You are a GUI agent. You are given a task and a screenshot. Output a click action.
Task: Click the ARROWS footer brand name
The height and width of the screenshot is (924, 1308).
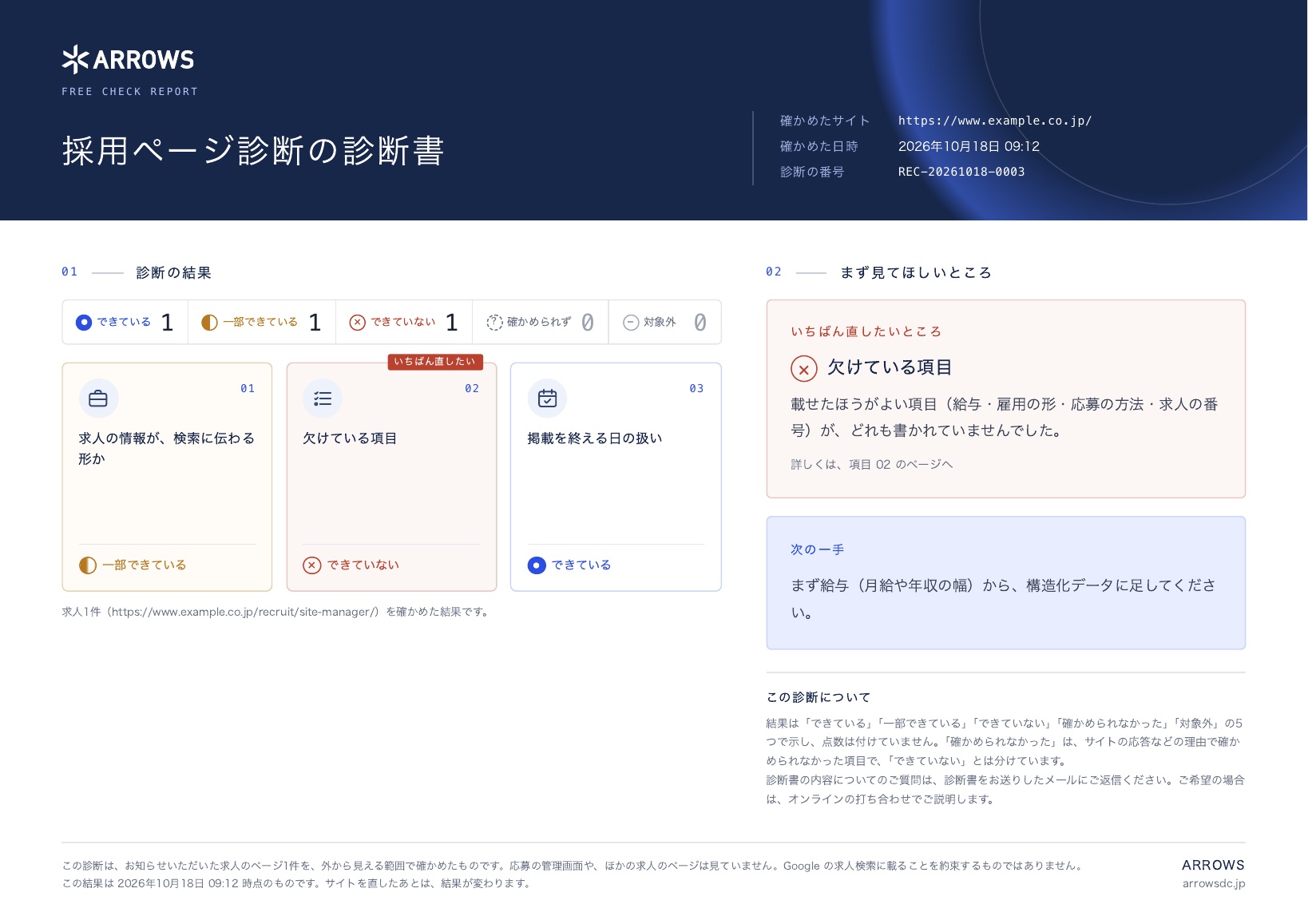[x=1213, y=865]
